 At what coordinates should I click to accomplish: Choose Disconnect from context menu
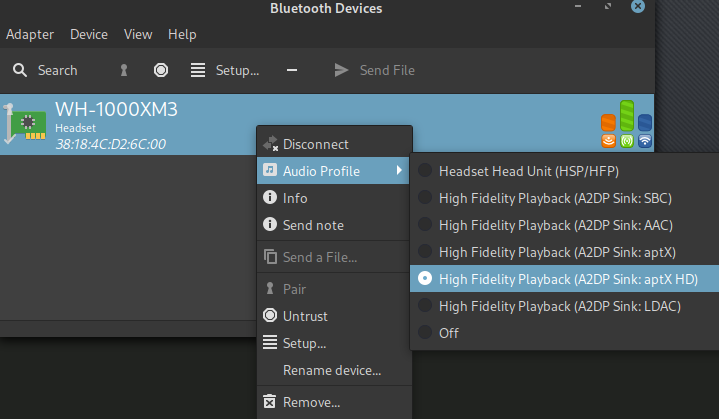333,144
